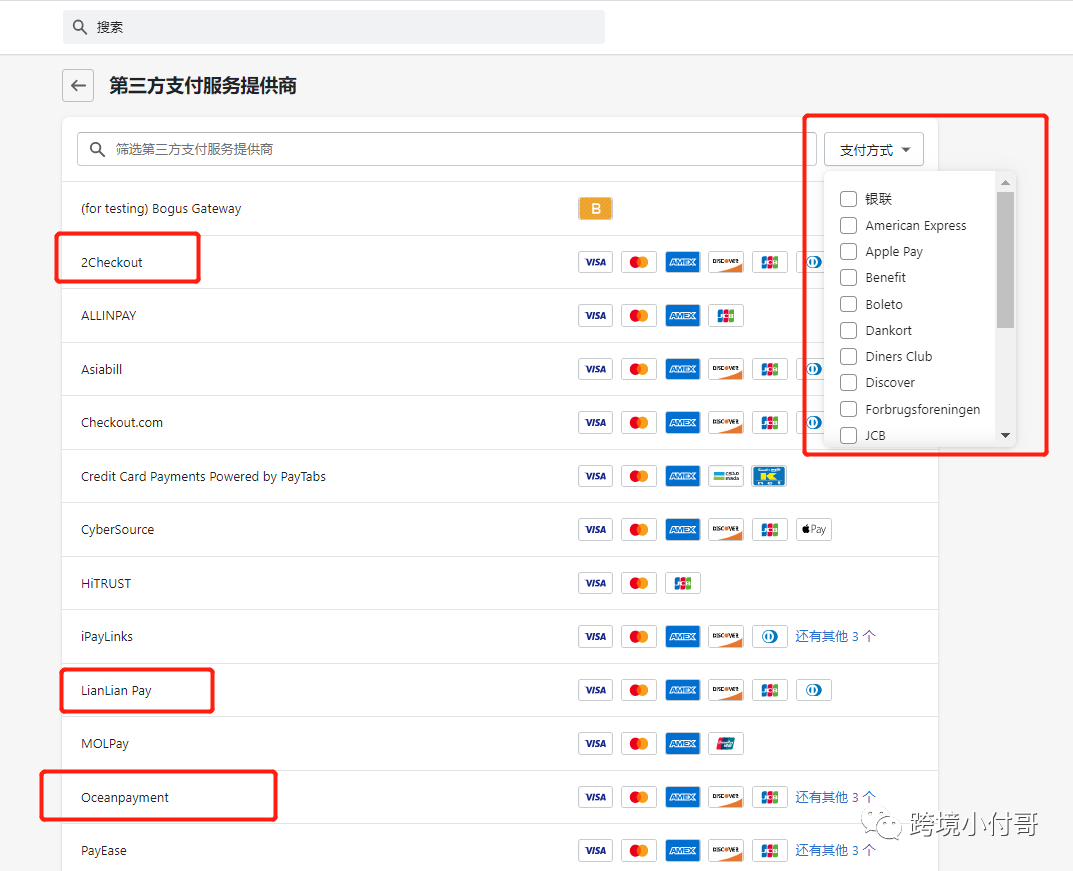Click inside the provider filter input field
Image resolution: width=1073 pixels, height=871 pixels.
tap(300, 148)
